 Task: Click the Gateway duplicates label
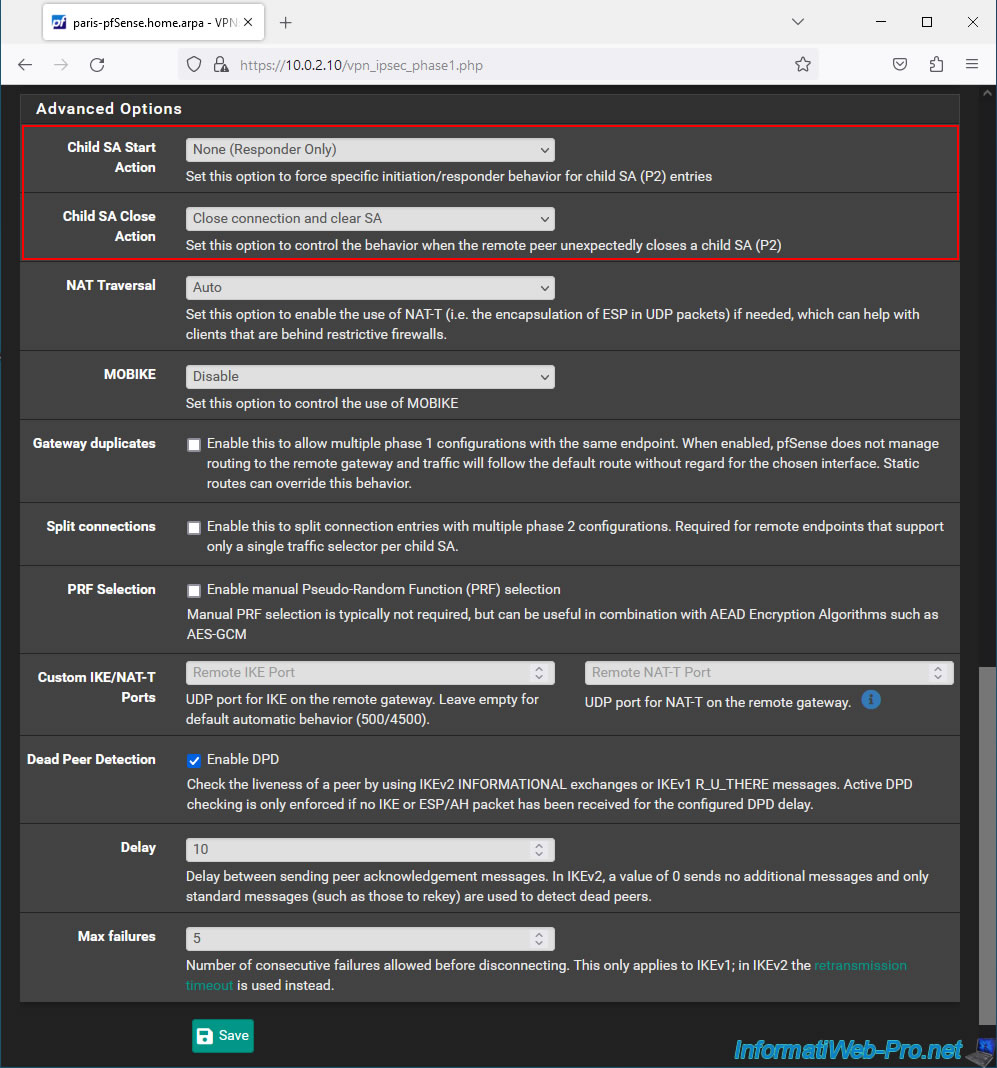pyautogui.click(x=94, y=443)
